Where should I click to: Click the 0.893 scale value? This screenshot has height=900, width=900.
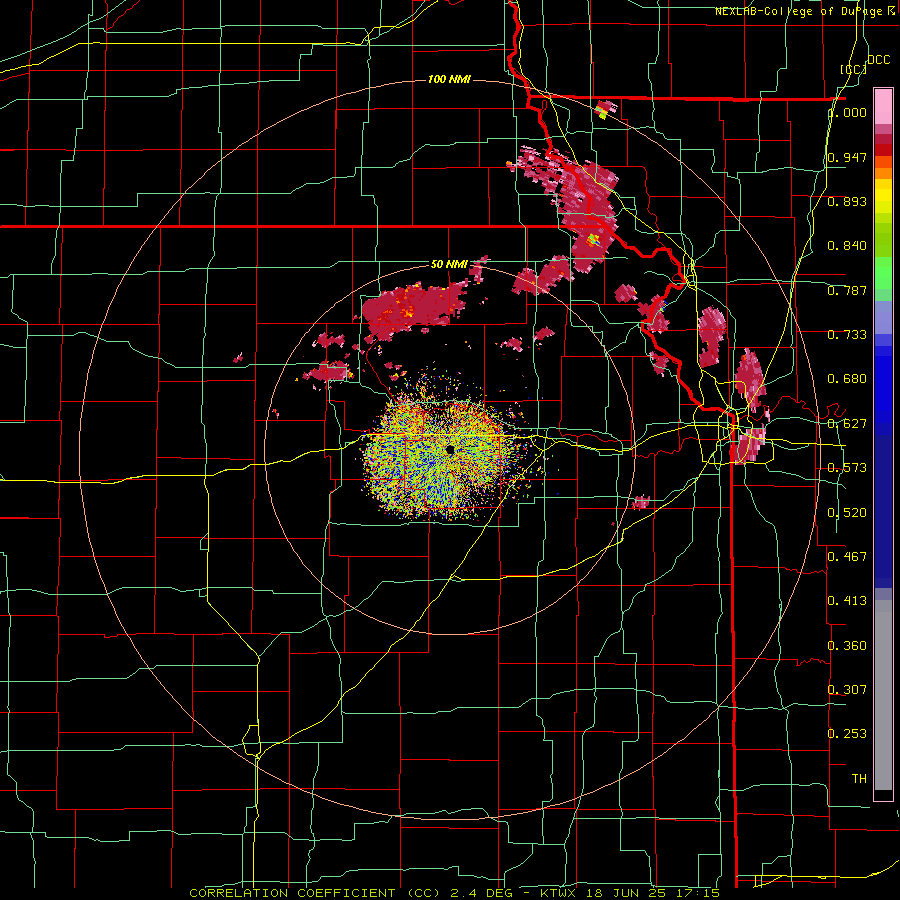pos(847,201)
